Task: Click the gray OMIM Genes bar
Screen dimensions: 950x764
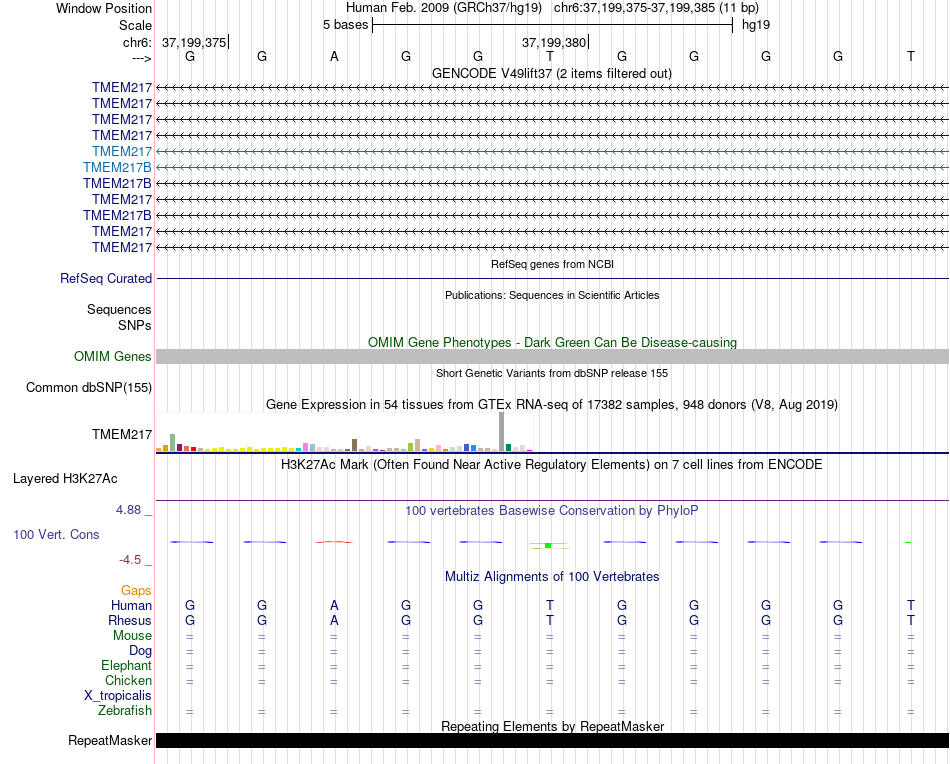Action: (x=552, y=356)
